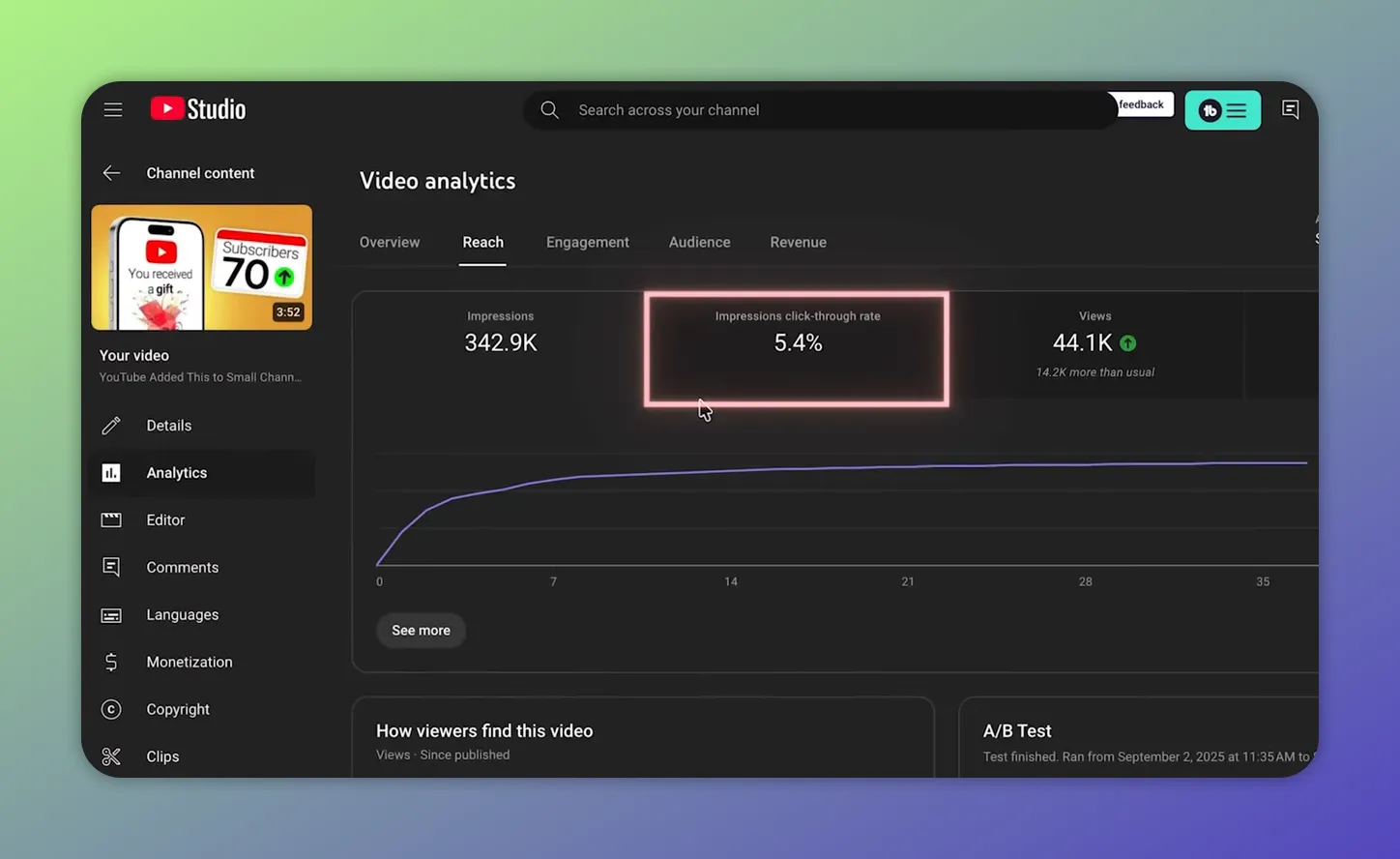Viewport: 1400px width, 859px height.
Task: Go back via the Channel content arrow
Action: click(x=111, y=172)
